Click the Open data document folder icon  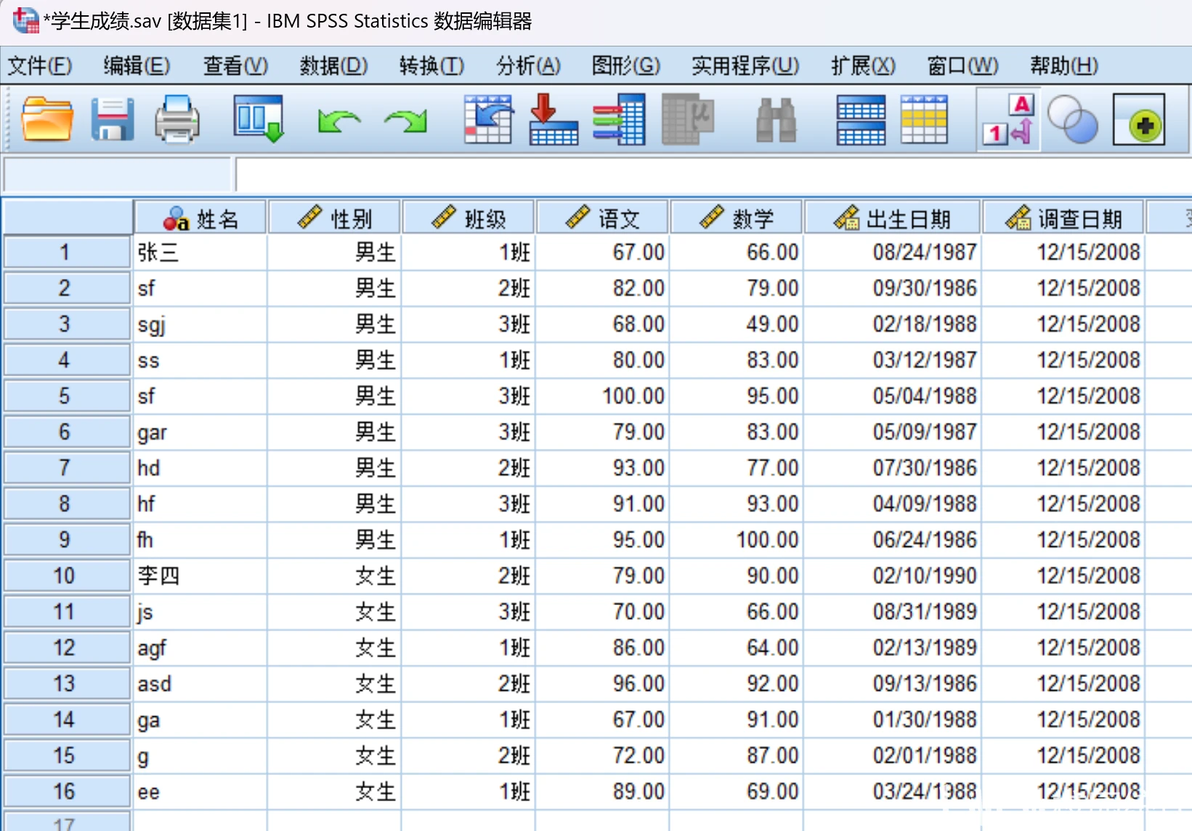(x=47, y=119)
